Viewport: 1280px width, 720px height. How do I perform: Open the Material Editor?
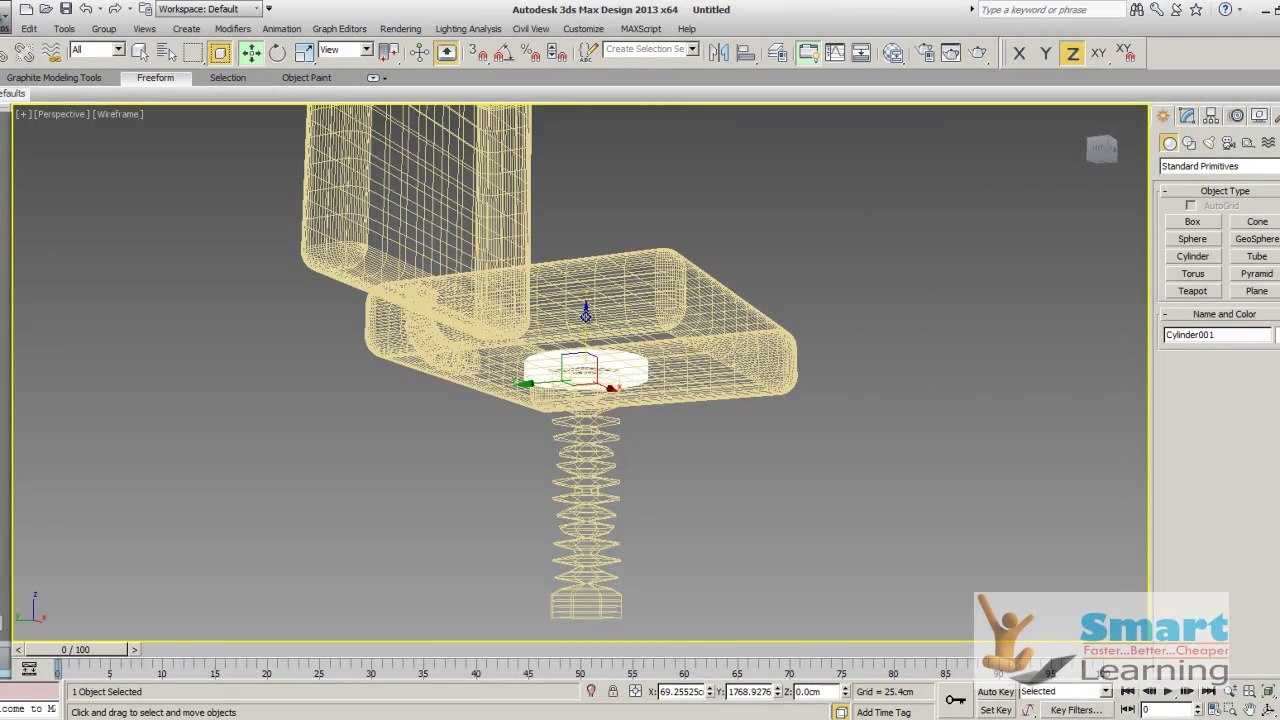[x=893, y=53]
